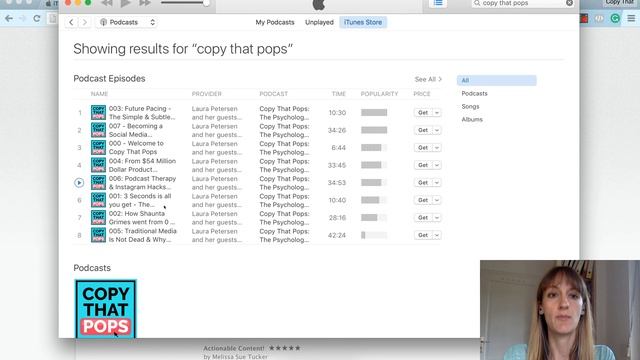The width and height of the screenshot is (640, 360).
Task: Click episode title 005: Traditional Media Is Not Dead
Action: (142, 235)
